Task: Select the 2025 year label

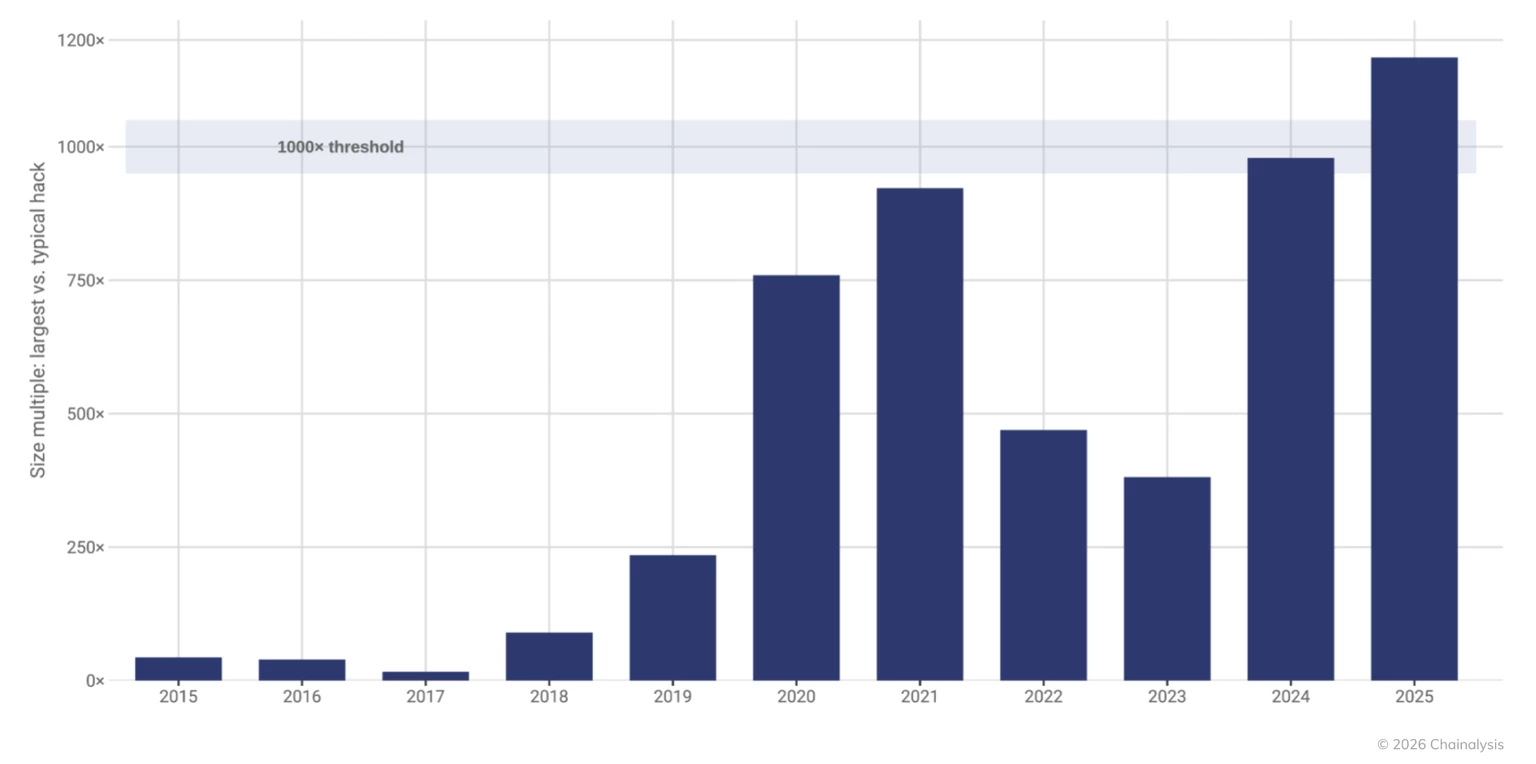Action: (1416, 696)
